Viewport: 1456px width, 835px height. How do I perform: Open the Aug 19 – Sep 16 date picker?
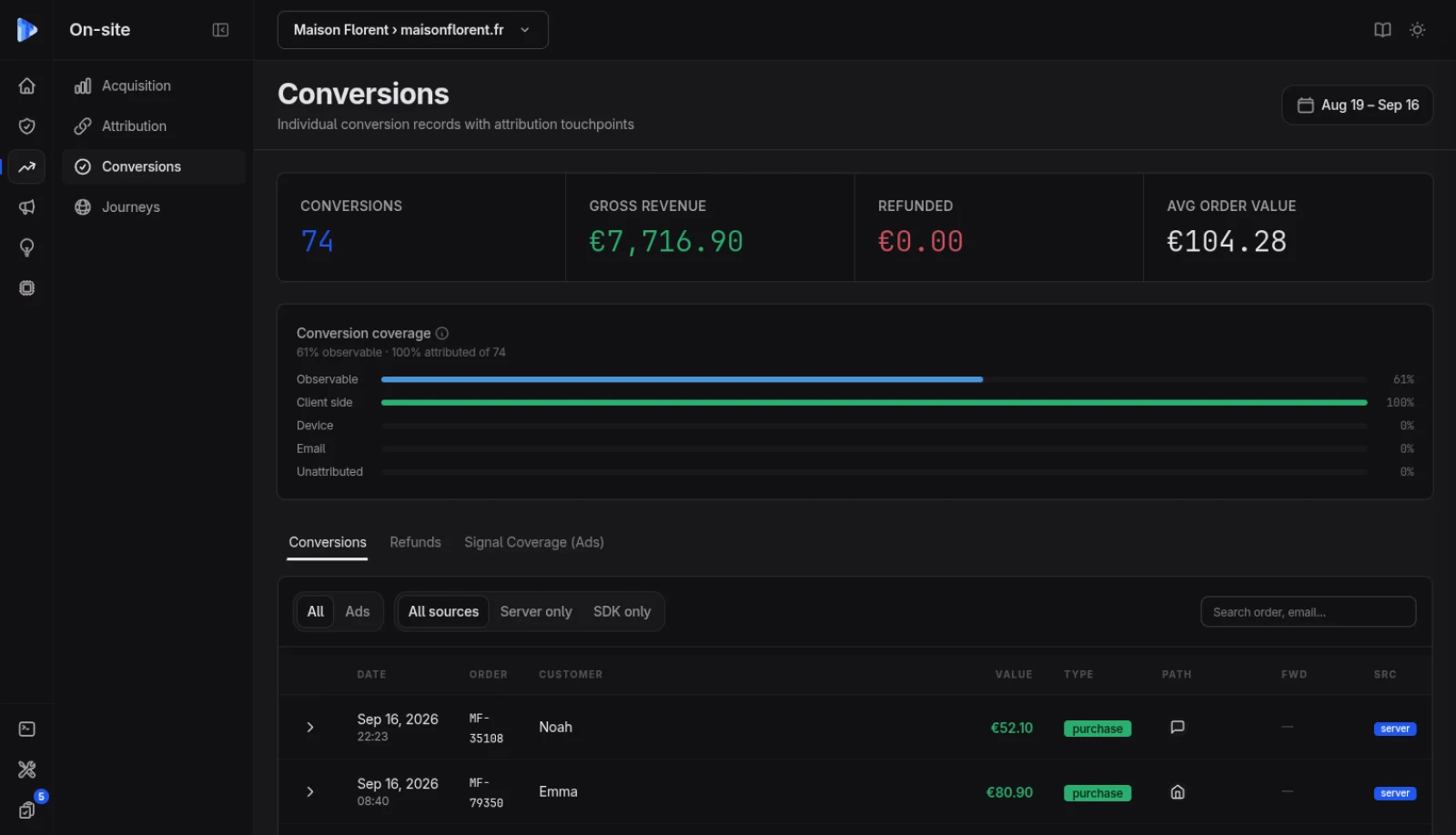coord(1357,105)
